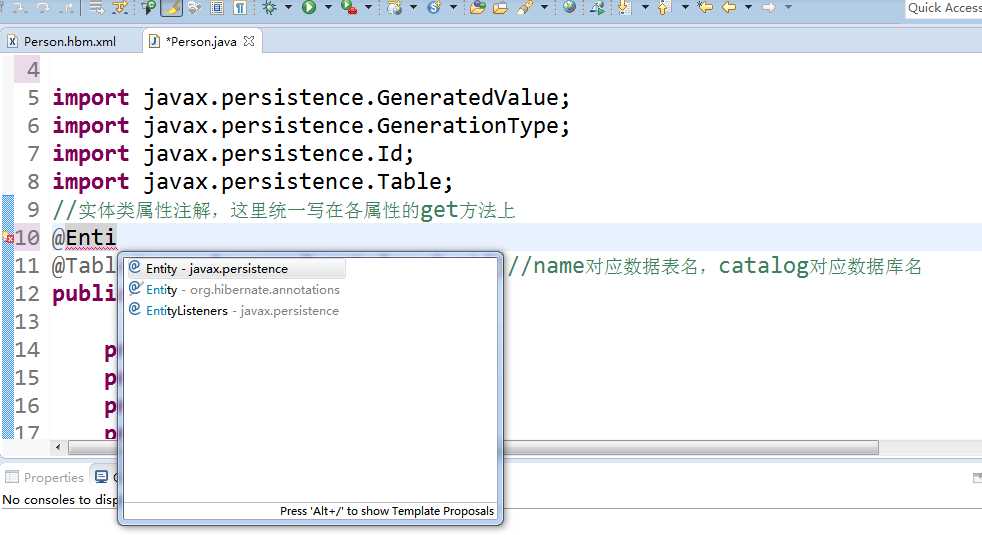
Task: Click the Search flashlight icon
Action: click(525, 8)
